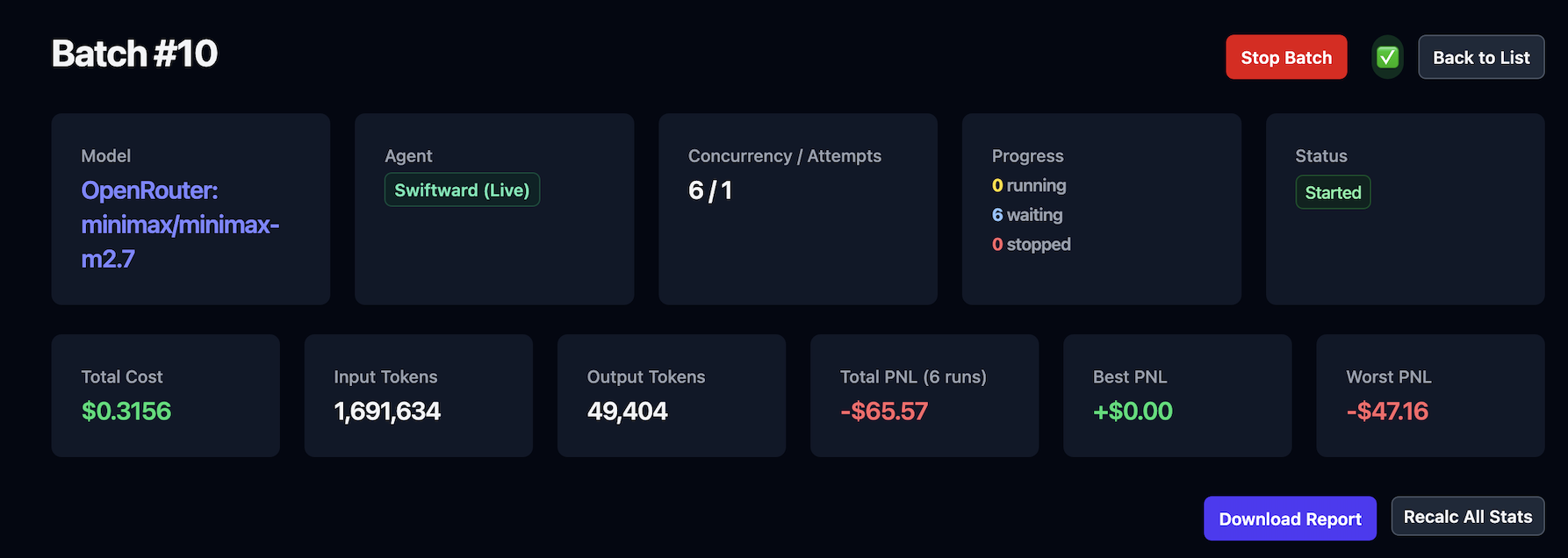The height and width of the screenshot is (558, 1568).
Task: Click the Back to List button
Action: pos(1481,57)
